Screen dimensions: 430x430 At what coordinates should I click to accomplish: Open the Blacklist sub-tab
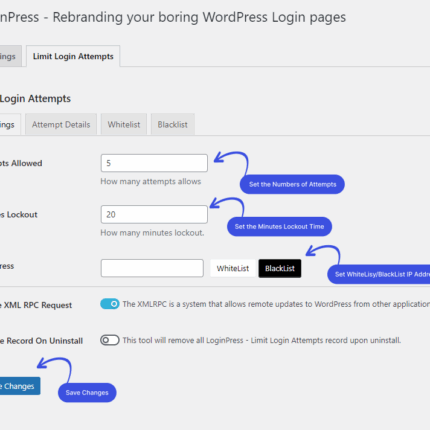click(x=172, y=125)
